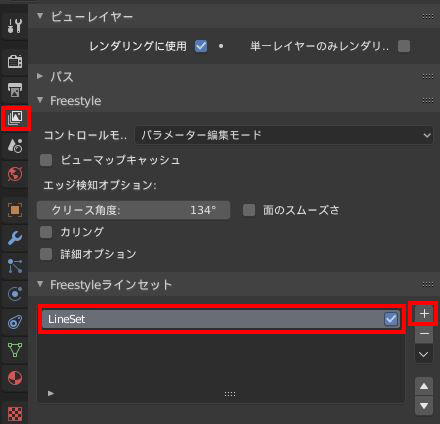
Task: Open the Scene properties tab
Action: click(x=15, y=146)
